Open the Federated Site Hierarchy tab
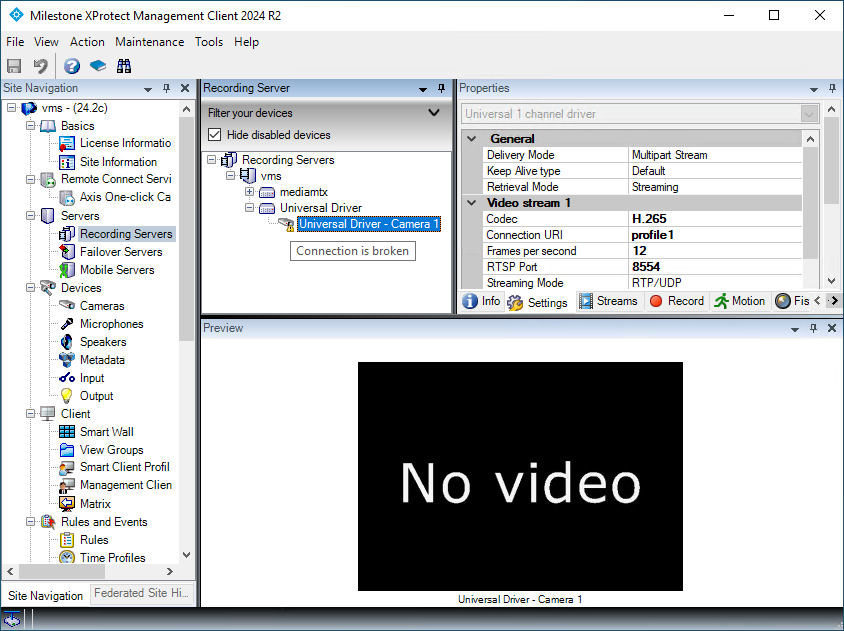 click(x=141, y=593)
